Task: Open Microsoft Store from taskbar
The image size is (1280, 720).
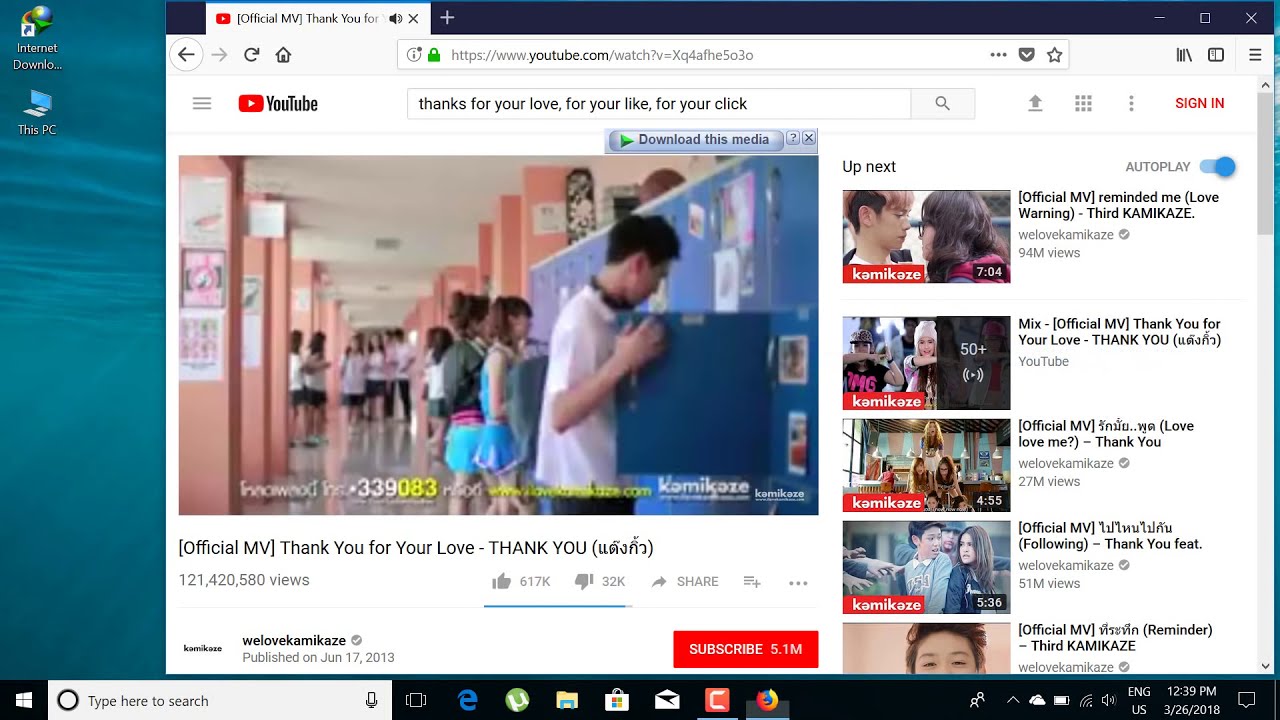Action: (x=617, y=700)
